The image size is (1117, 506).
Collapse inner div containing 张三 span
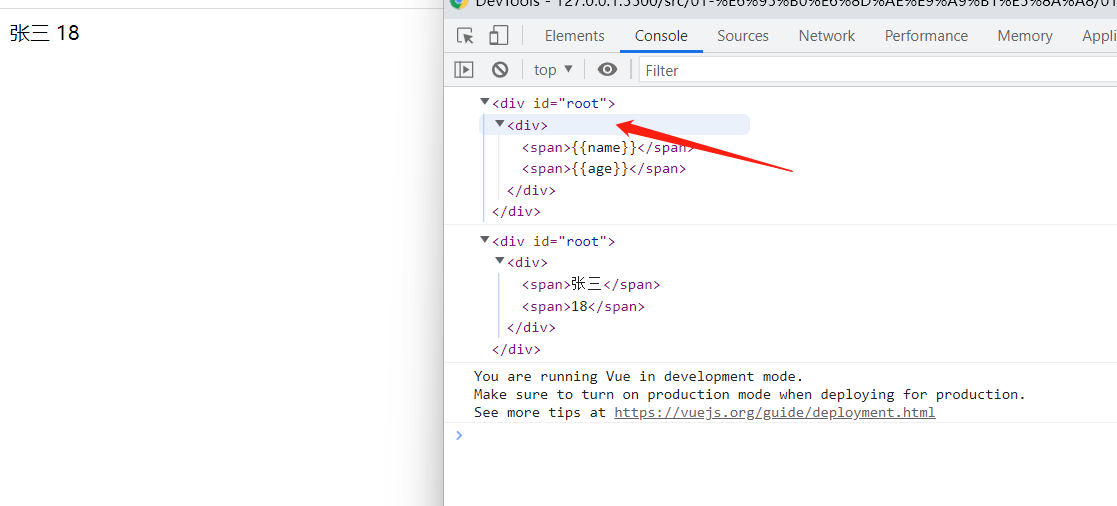pyautogui.click(x=499, y=261)
